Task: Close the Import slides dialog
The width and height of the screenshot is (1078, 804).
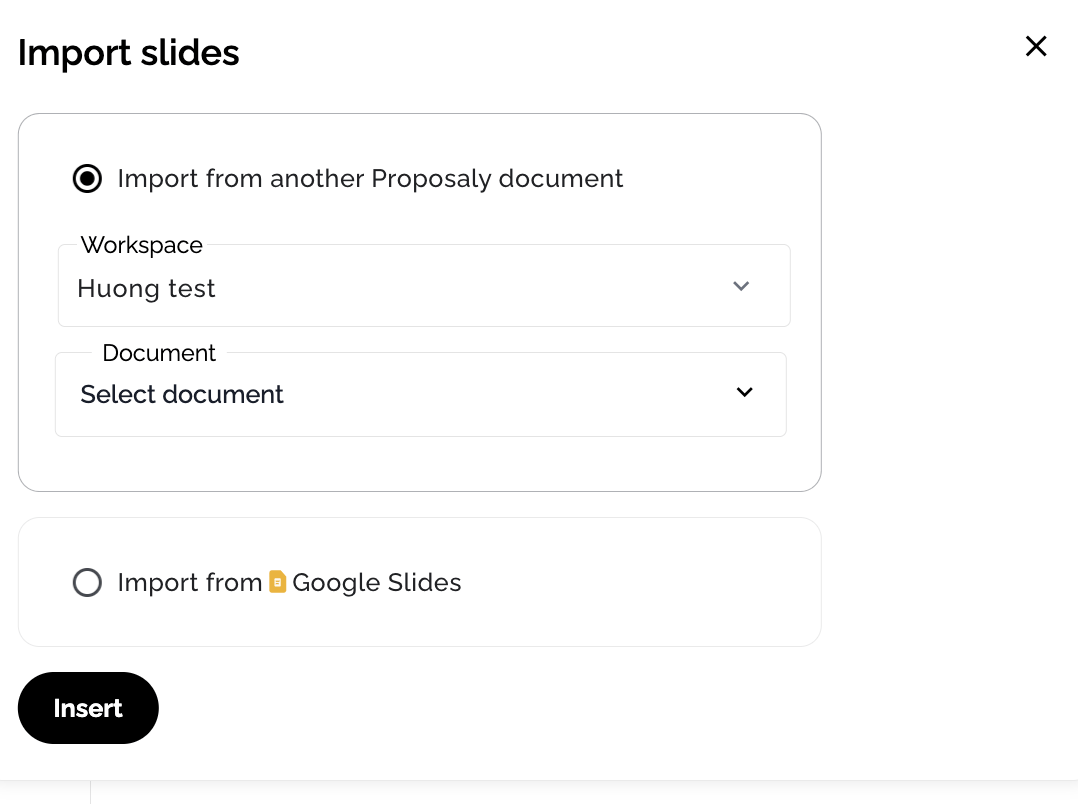Action: (x=1036, y=46)
